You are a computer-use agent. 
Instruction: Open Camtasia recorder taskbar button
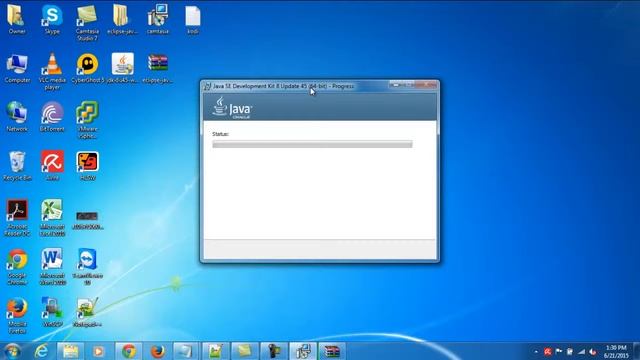274,351
